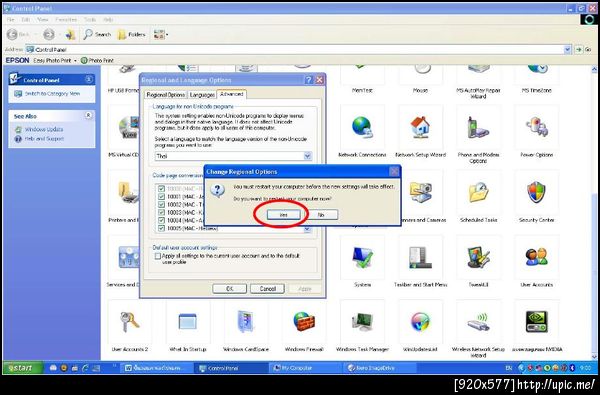600x395 pixels.
Task: Click the Search toolbar button
Action: click(97, 34)
